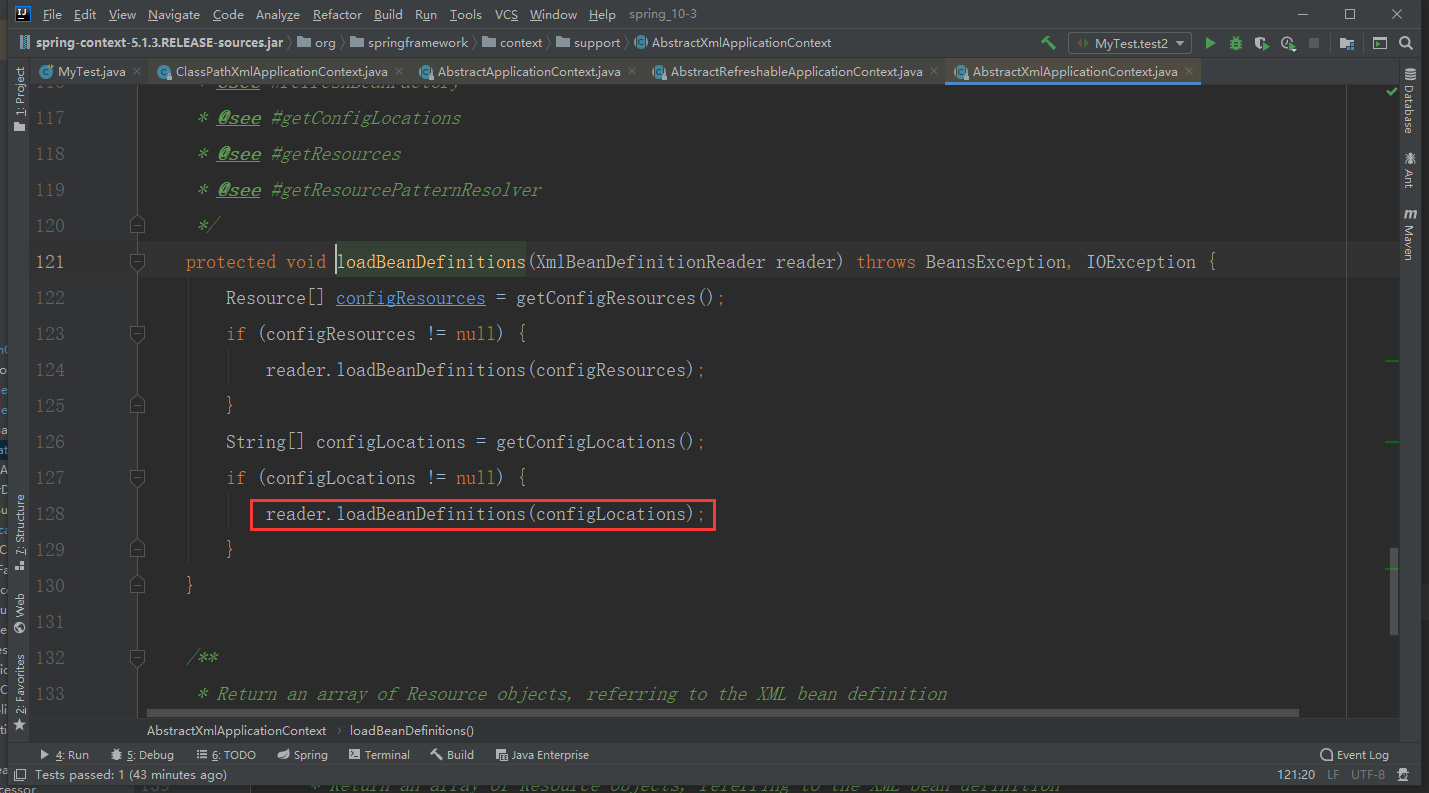This screenshot has height=793, width=1429.
Task: Open Search Everywhere magnifier icon
Action: 1406,43
